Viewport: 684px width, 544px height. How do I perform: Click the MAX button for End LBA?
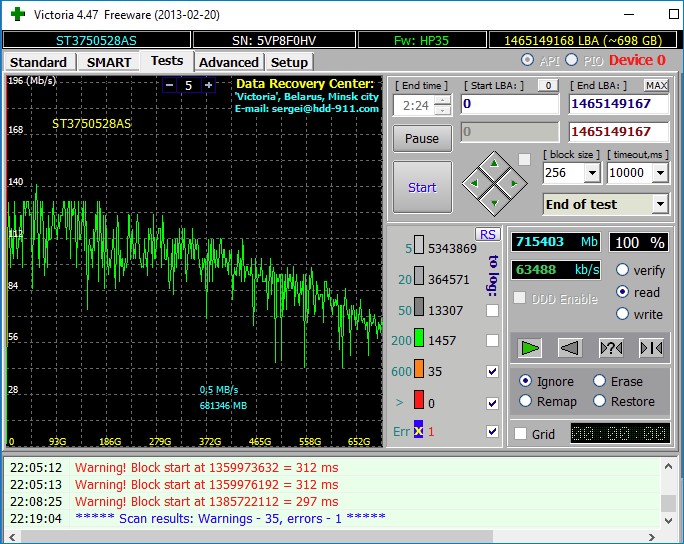656,85
